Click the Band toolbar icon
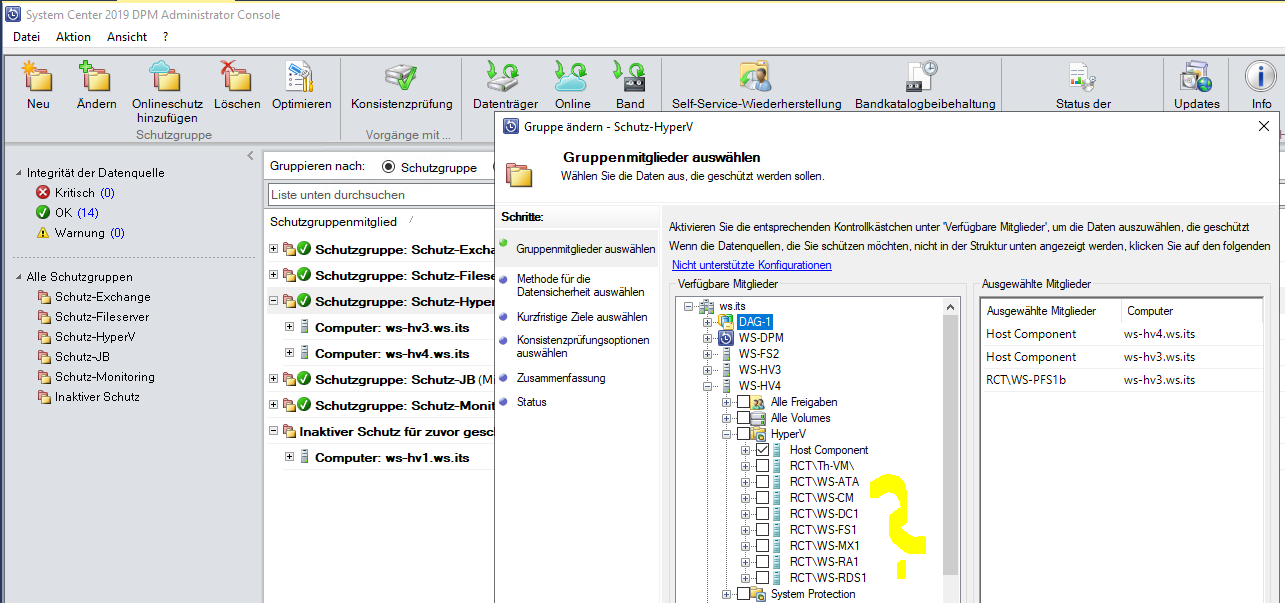The width and height of the screenshot is (1285, 603). (x=630, y=77)
